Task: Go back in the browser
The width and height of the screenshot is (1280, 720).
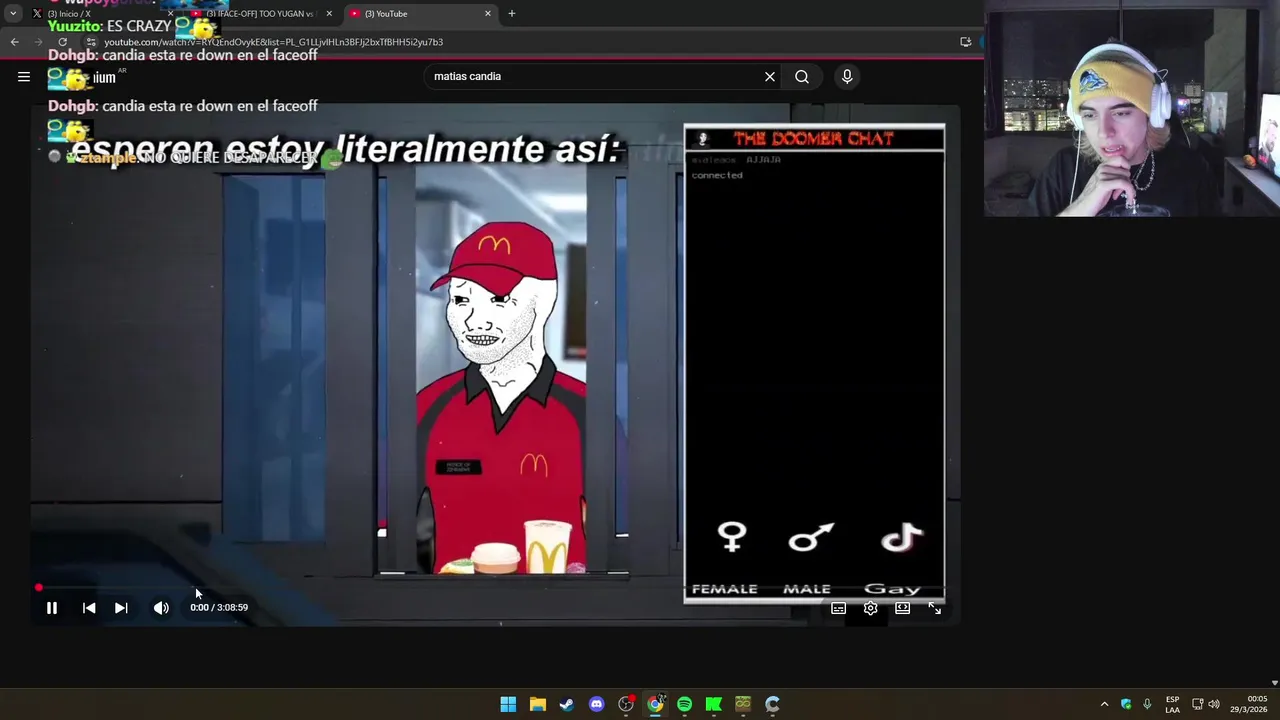Action: coord(15,42)
